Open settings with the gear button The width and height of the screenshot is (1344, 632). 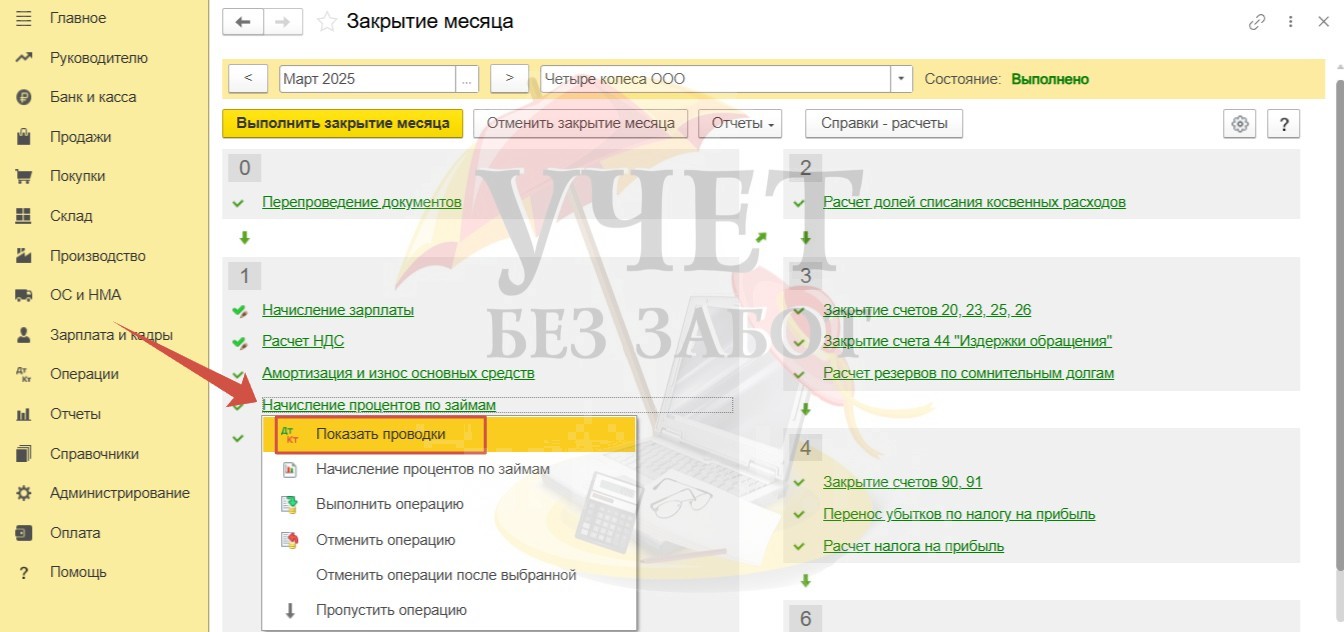[1240, 124]
